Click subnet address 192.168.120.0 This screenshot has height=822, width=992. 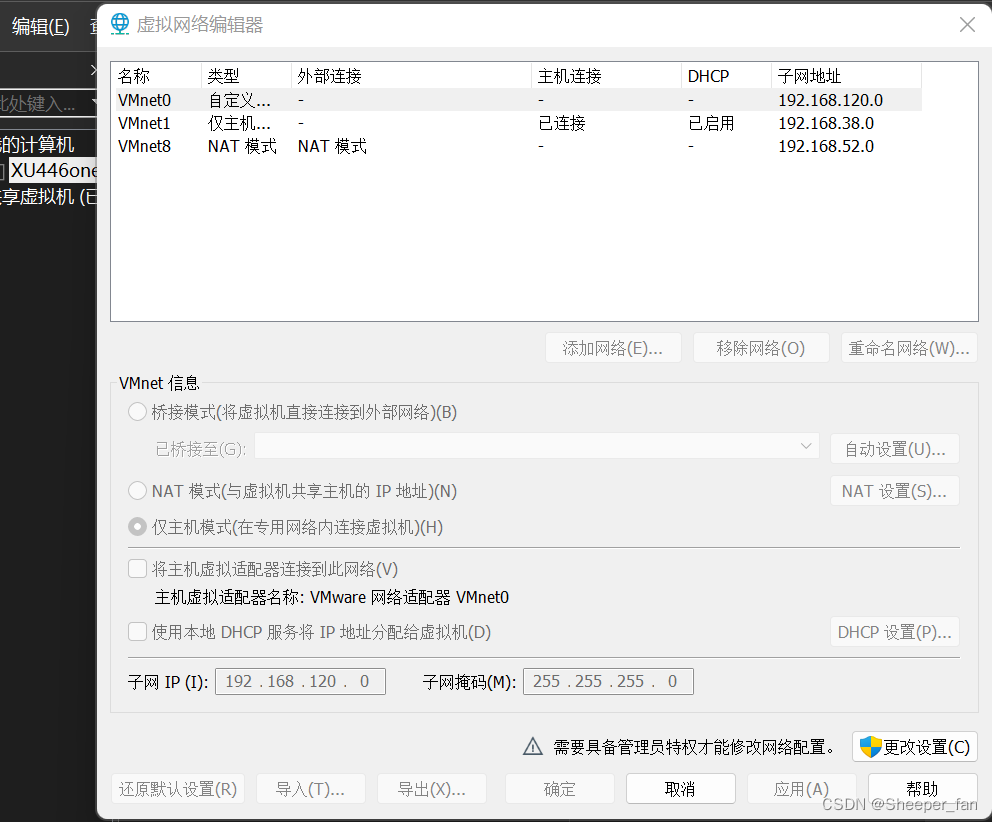[830, 100]
